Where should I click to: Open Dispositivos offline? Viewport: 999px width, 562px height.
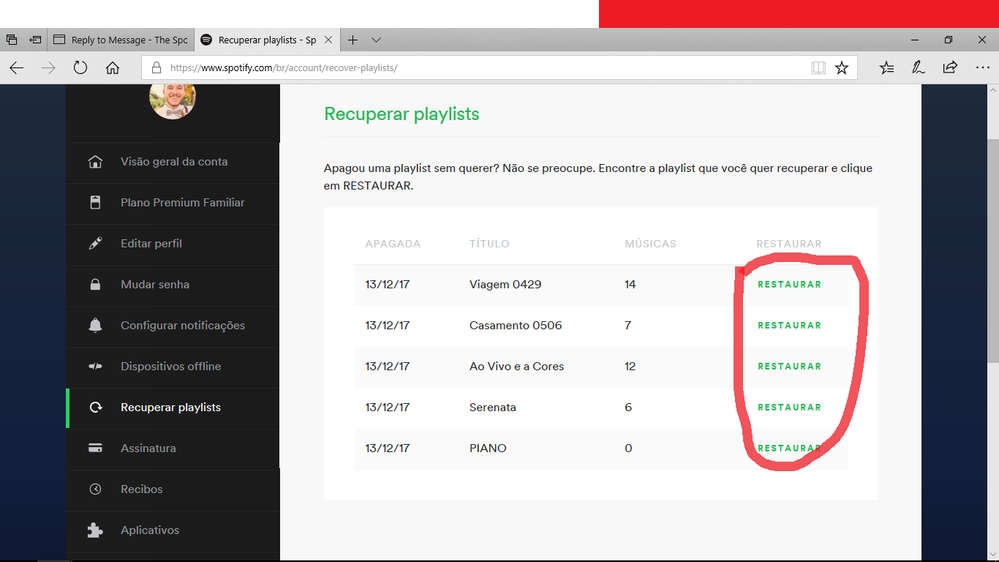point(171,366)
